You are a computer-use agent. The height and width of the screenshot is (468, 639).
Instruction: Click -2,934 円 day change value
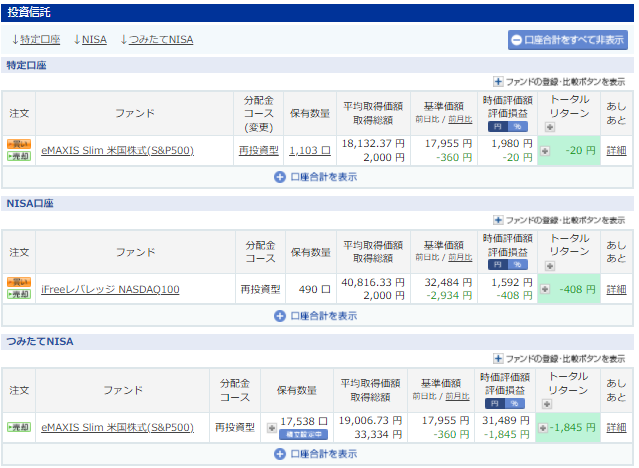point(449,296)
